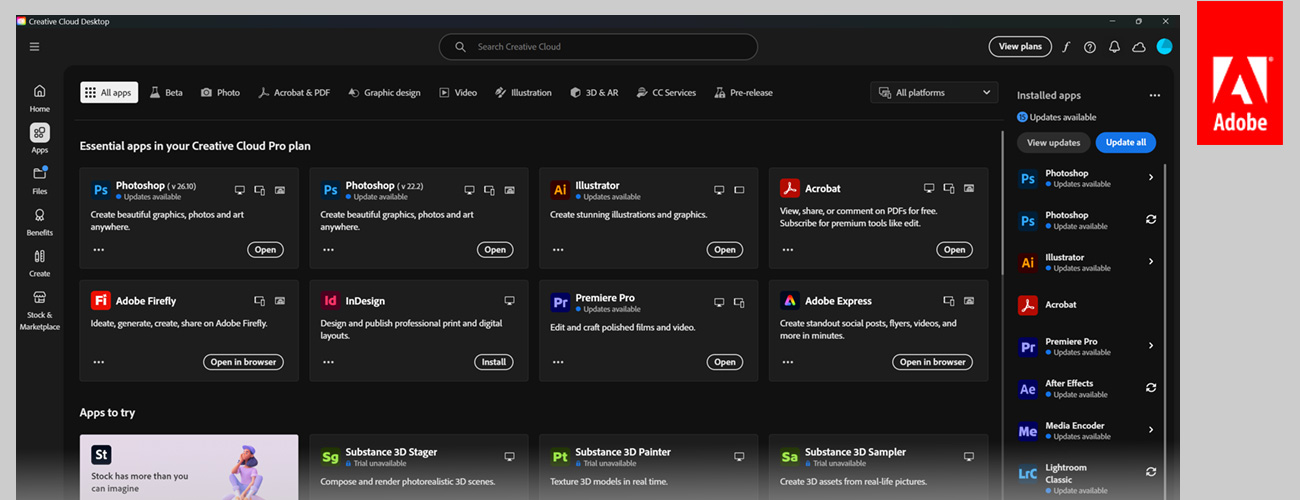
Task: Click the cloud sync status icon
Action: tap(1138, 47)
